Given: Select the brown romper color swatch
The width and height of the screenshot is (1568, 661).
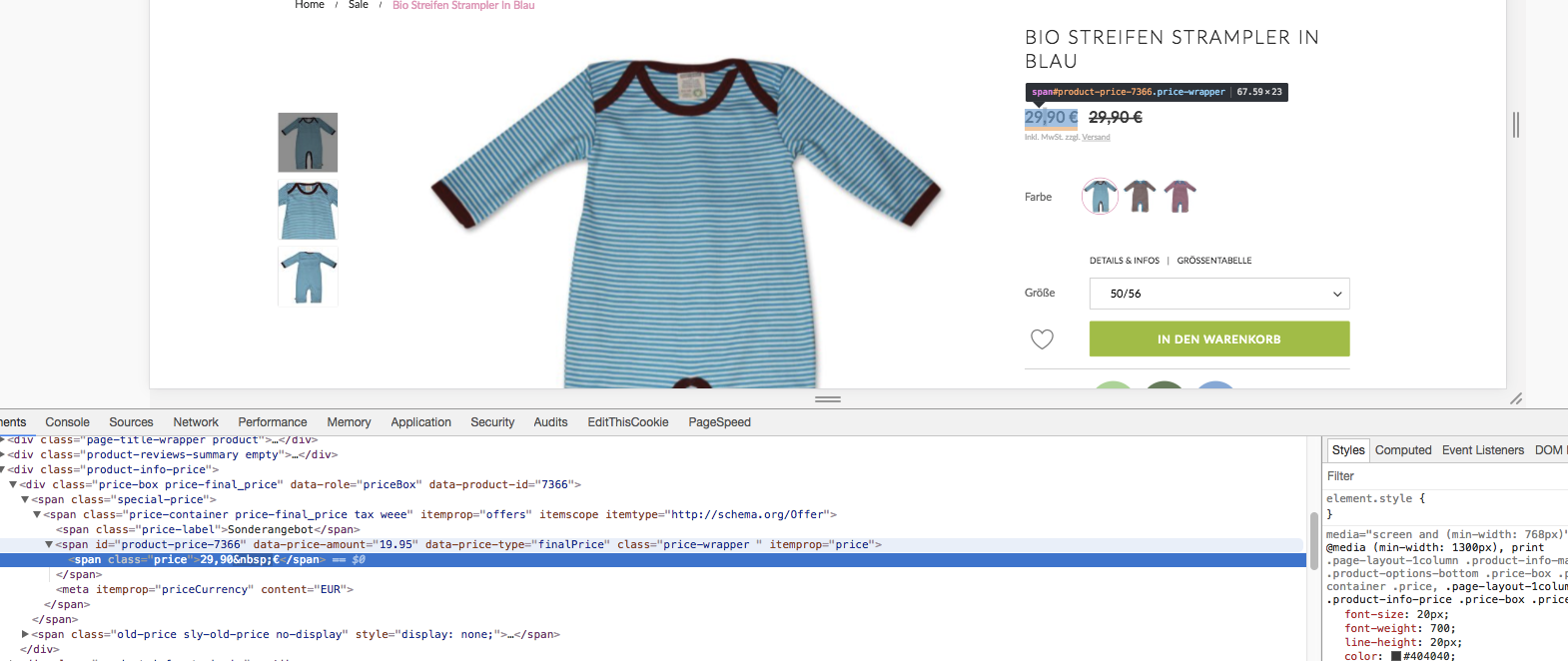Looking at the screenshot, I should point(1140,196).
